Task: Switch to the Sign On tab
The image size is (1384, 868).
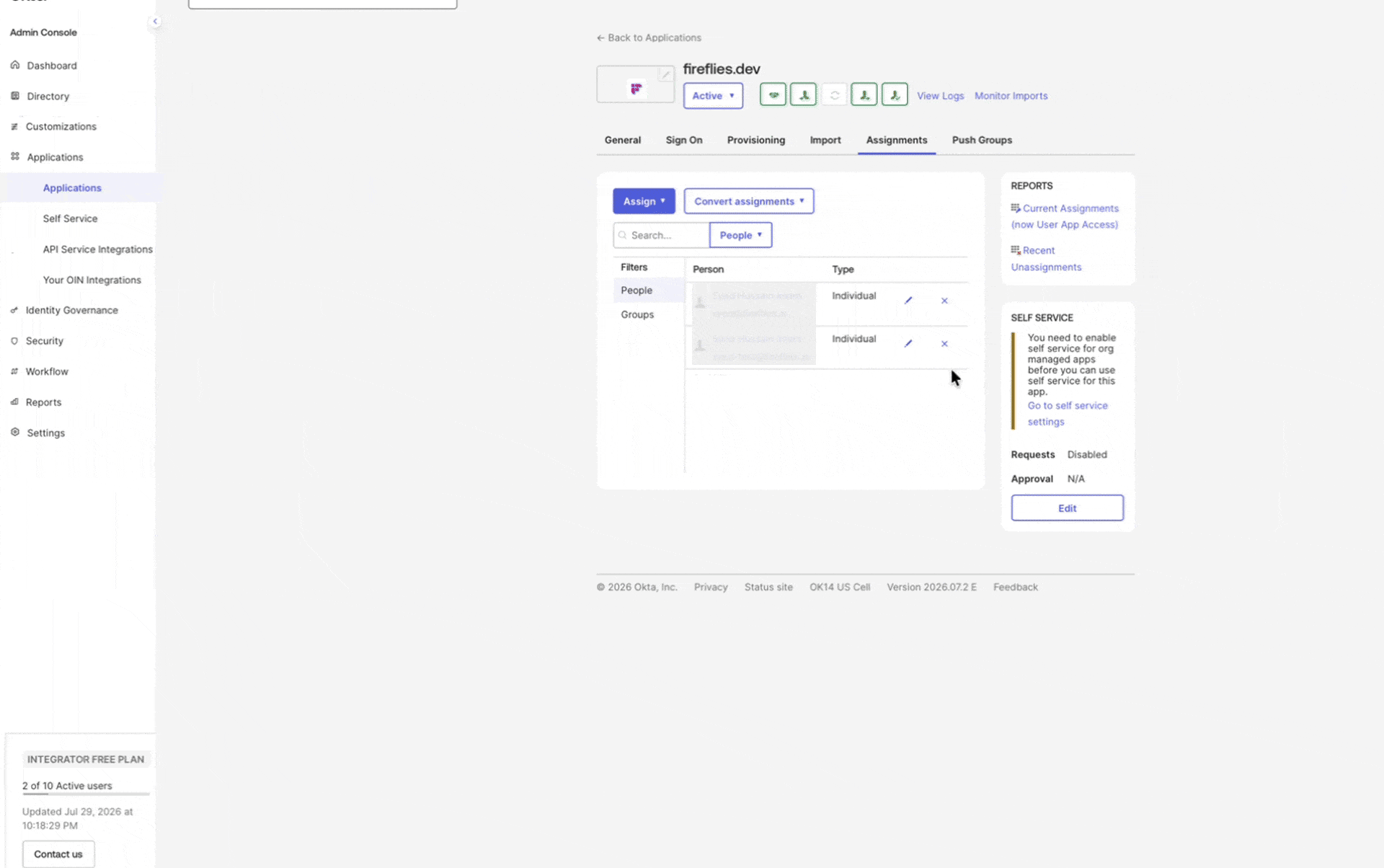Action: pyautogui.click(x=684, y=140)
